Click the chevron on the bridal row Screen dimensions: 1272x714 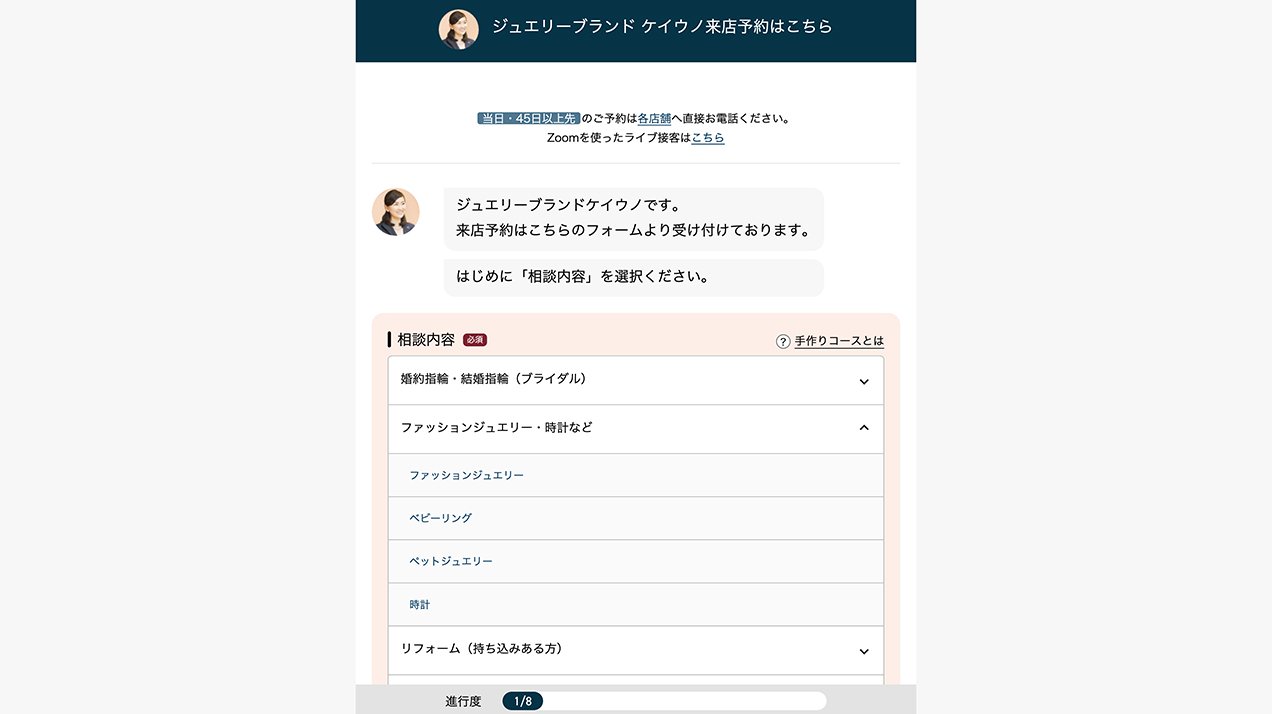pos(864,381)
